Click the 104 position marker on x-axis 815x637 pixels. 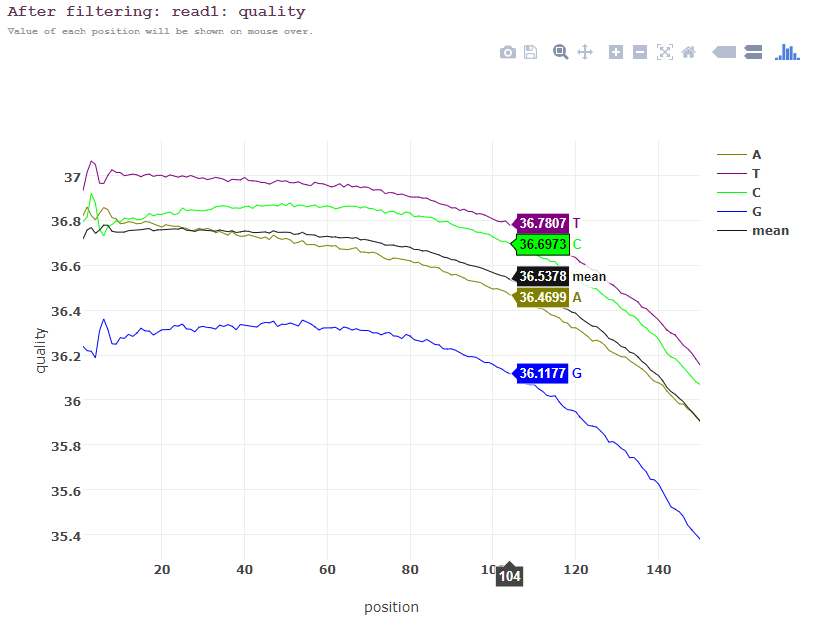[509, 576]
